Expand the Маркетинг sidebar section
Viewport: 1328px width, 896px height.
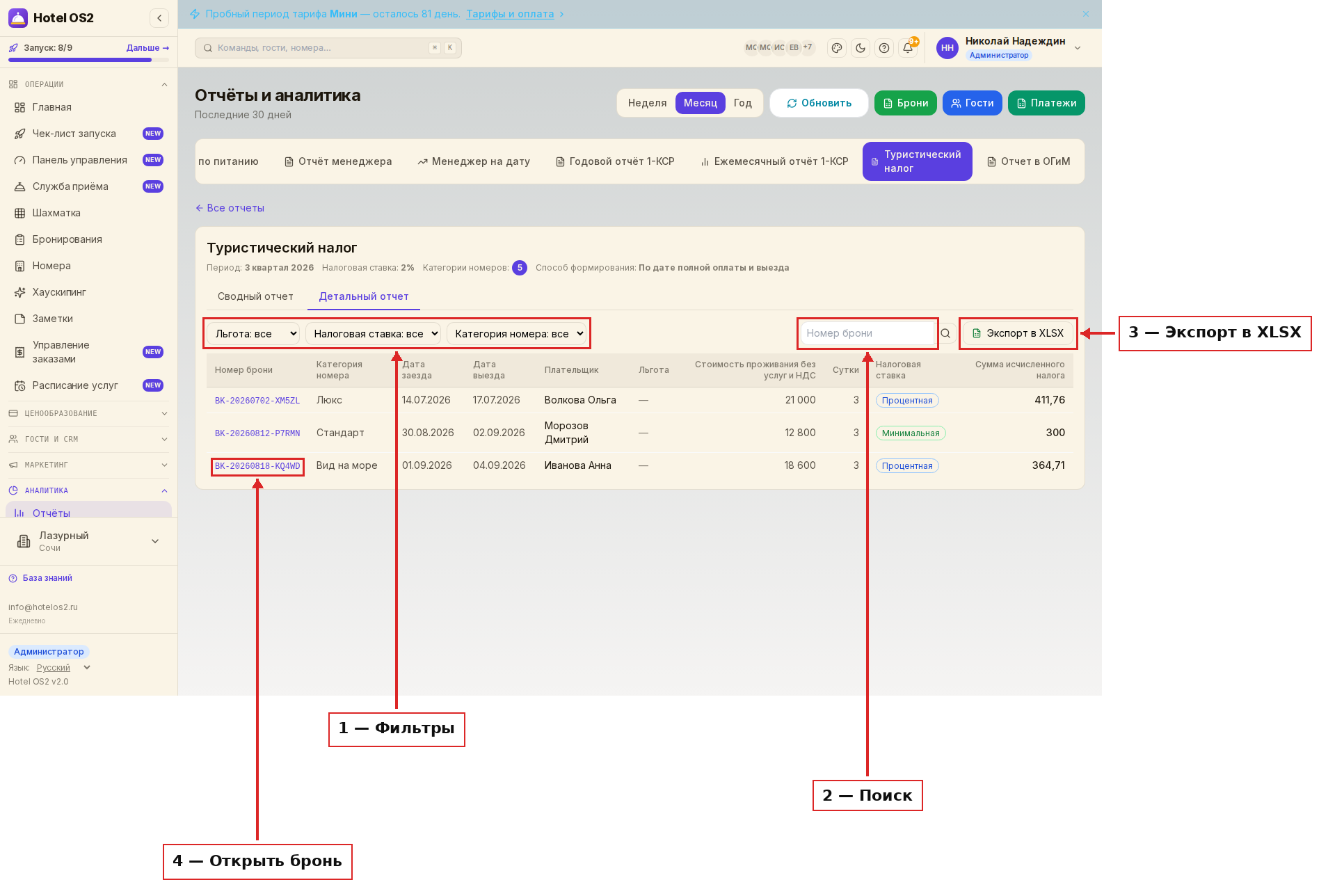pyautogui.click(x=88, y=465)
